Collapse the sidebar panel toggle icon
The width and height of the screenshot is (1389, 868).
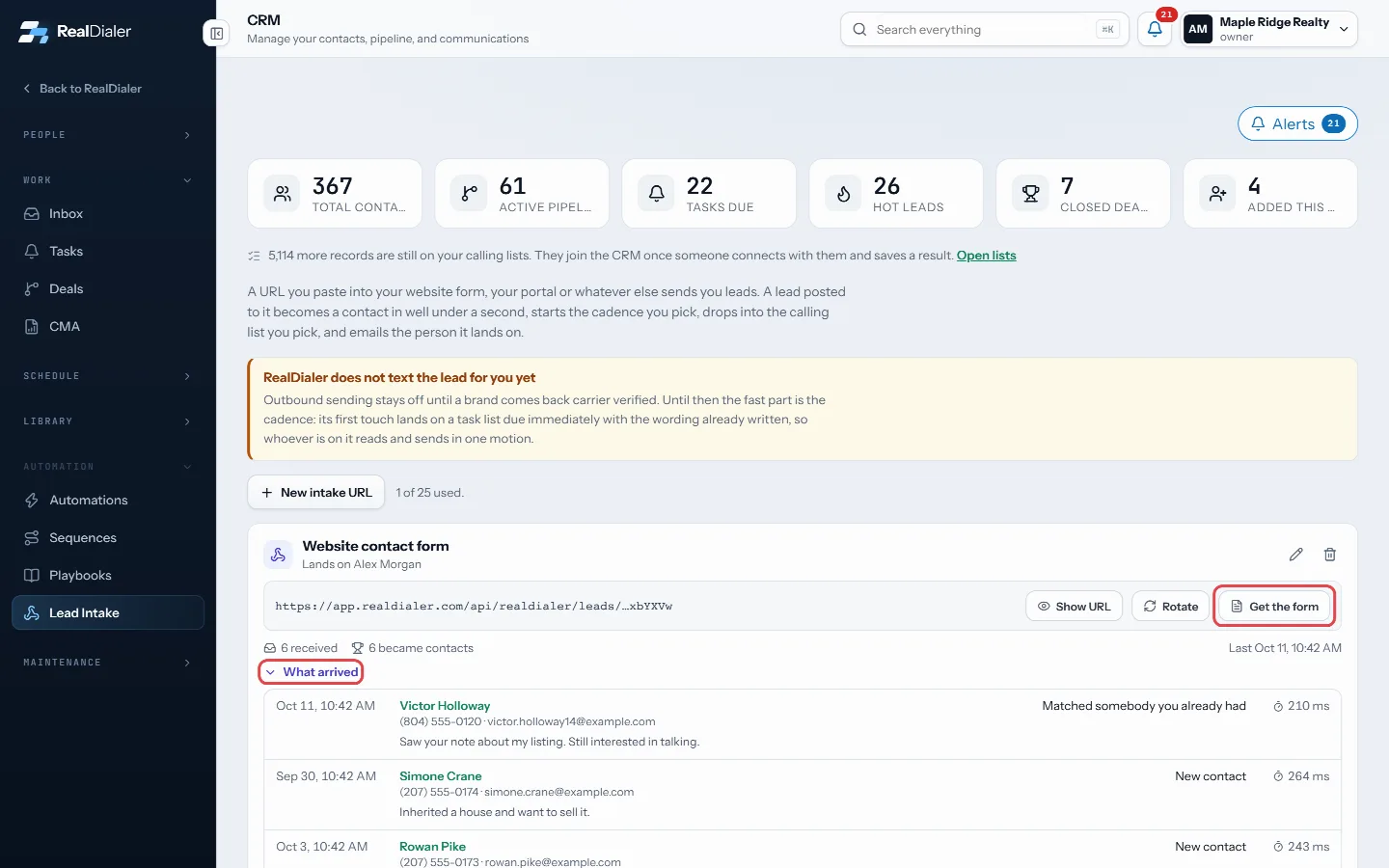pyautogui.click(x=216, y=34)
